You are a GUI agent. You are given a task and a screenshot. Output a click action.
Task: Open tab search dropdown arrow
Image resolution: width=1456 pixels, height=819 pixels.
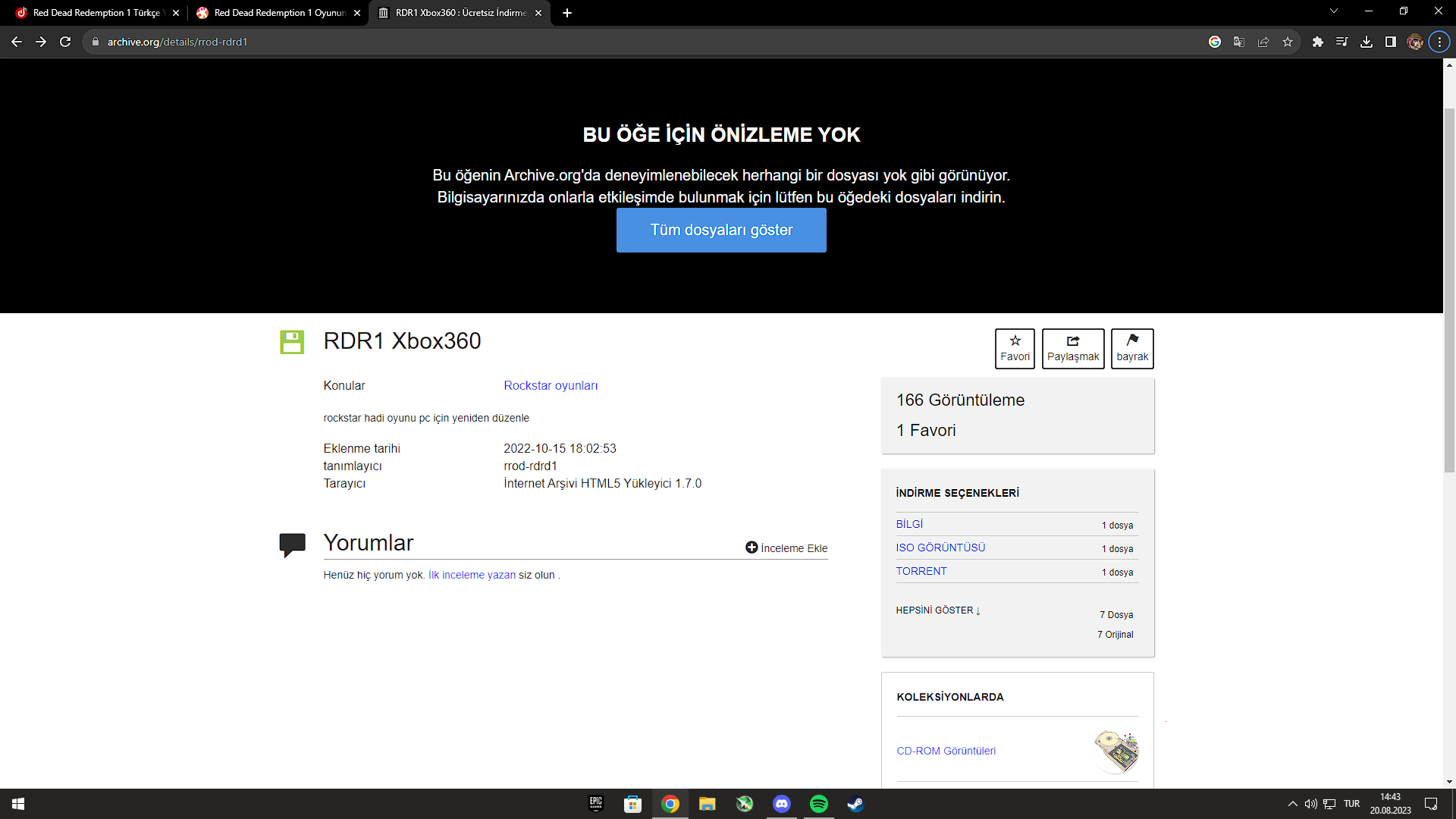(1334, 11)
